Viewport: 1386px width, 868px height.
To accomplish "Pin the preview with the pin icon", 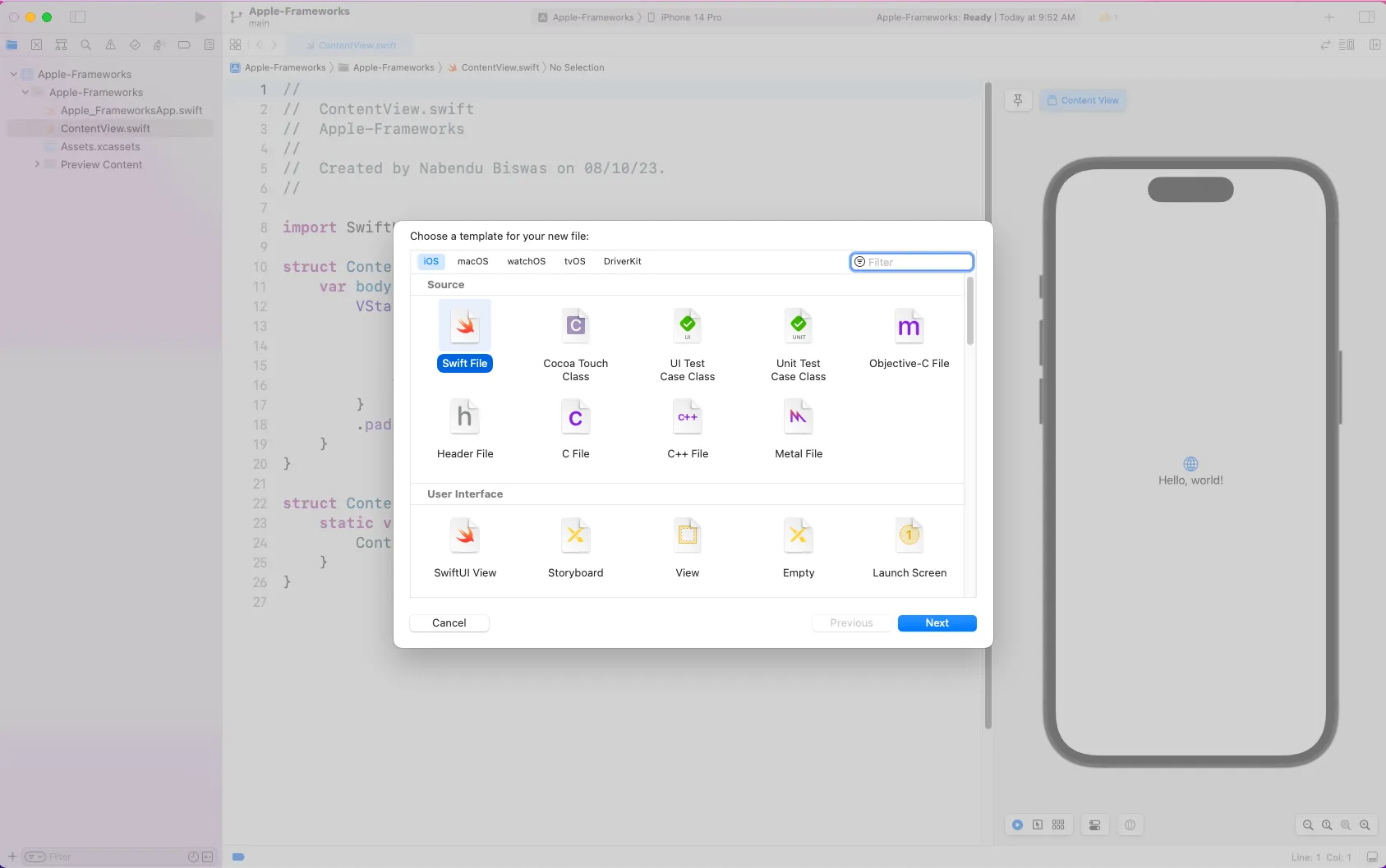I will [1018, 100].
